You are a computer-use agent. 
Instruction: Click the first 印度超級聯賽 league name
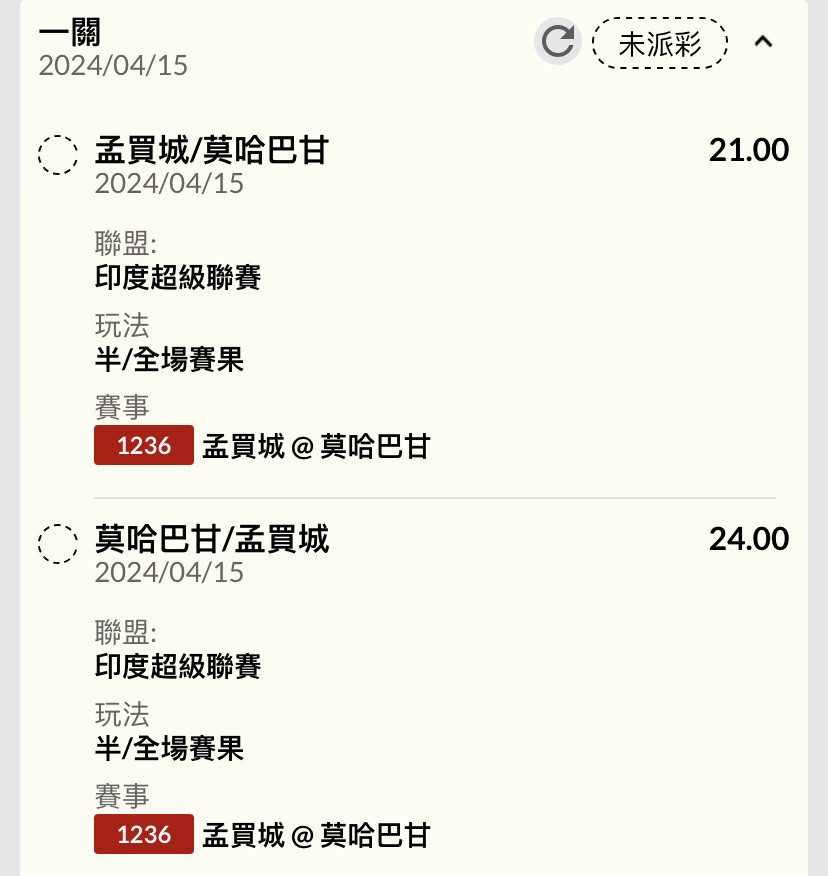point(178,277)
